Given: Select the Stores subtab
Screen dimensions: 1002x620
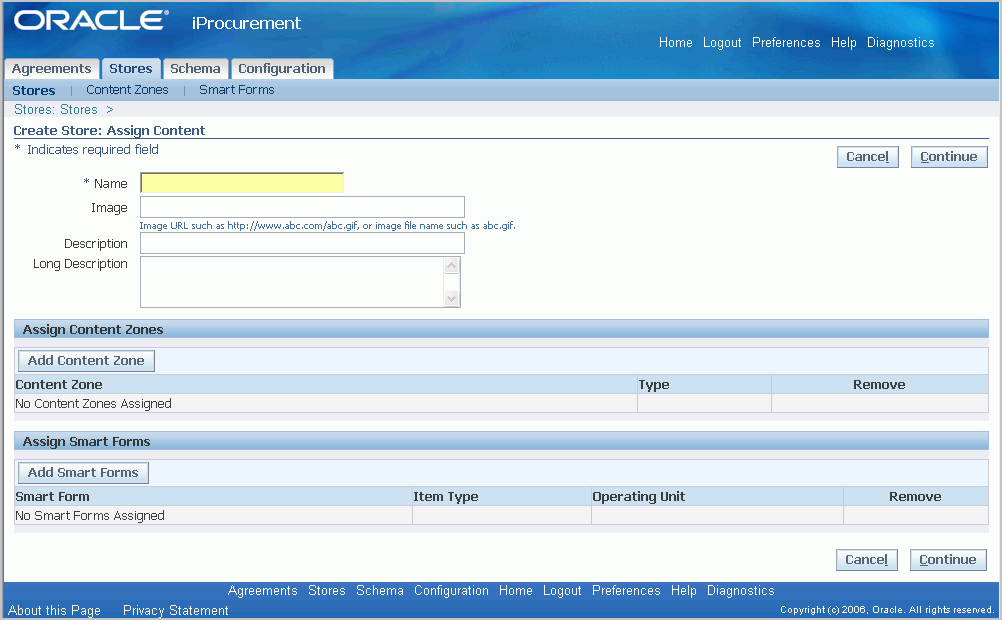Looking at the screenshot, I should pyautogui.click(x=34, y=90).
